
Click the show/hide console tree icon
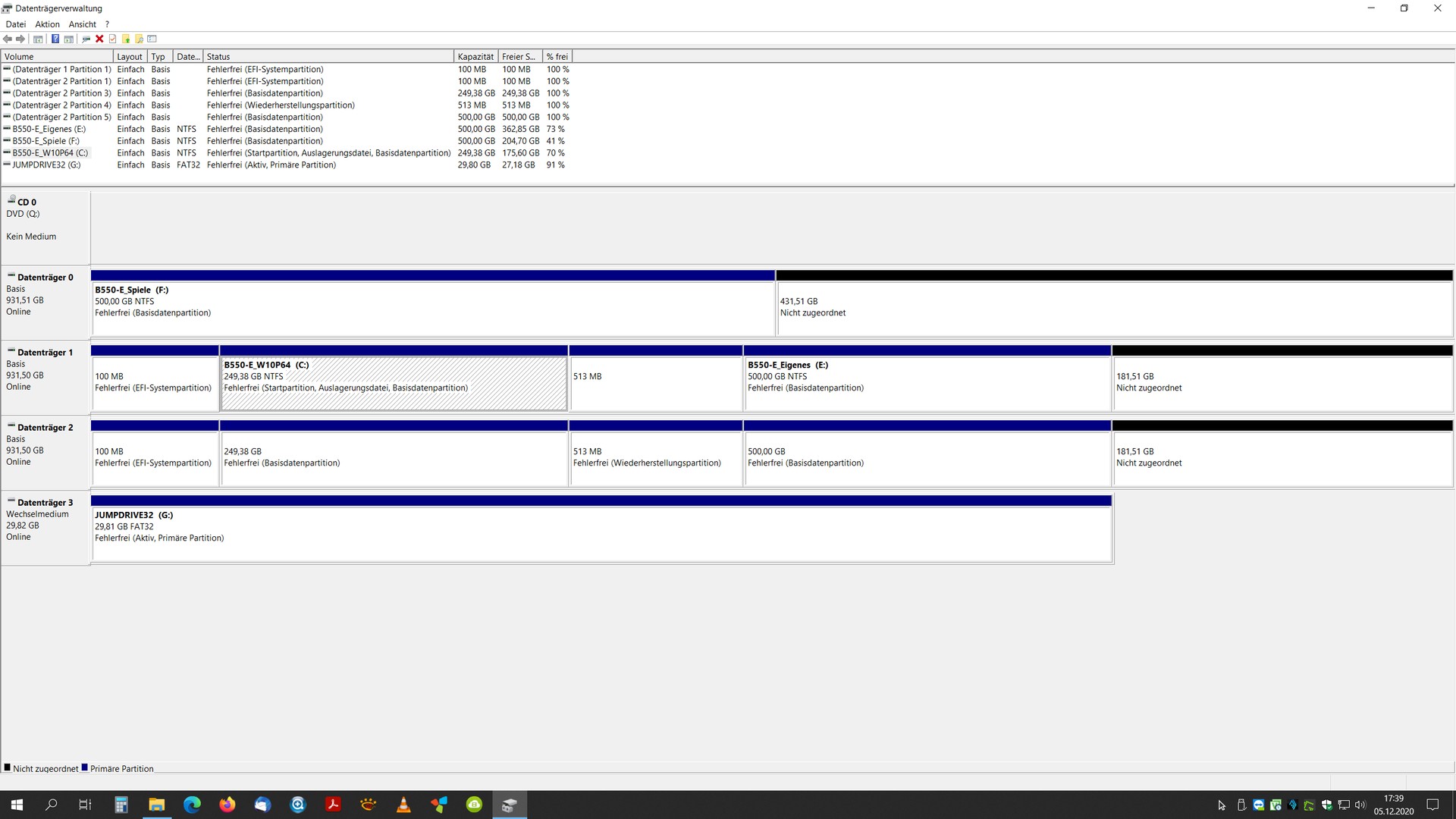point(38,39)
